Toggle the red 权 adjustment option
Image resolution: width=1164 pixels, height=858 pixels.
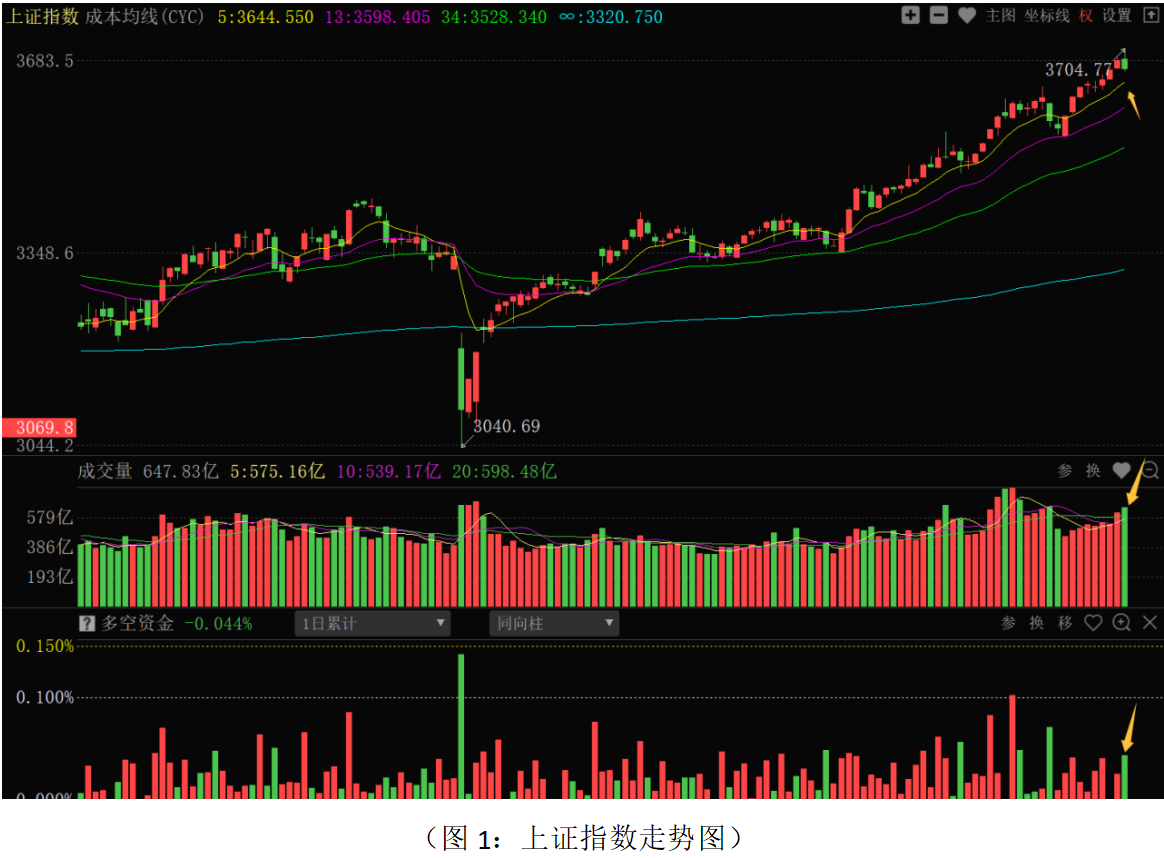pyautogui.click(x=1085, y=16)
